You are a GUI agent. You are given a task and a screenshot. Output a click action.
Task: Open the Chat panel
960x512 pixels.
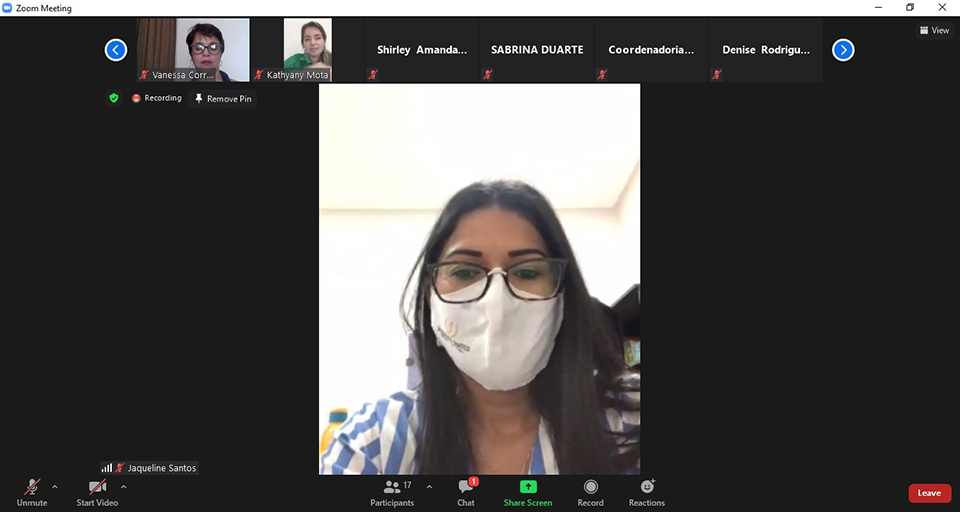point(466,487)
